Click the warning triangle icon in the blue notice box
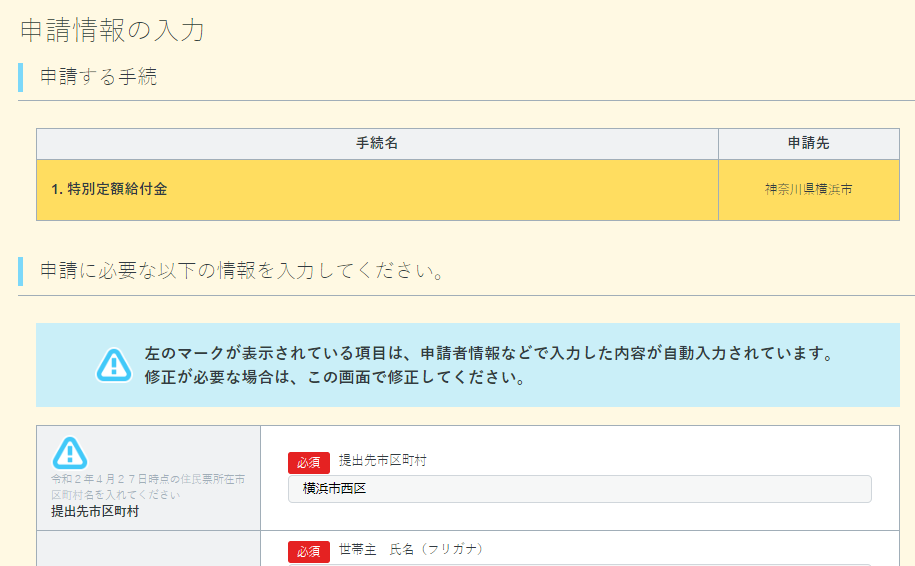The image size is (915, 566). [x=114, y=365]
